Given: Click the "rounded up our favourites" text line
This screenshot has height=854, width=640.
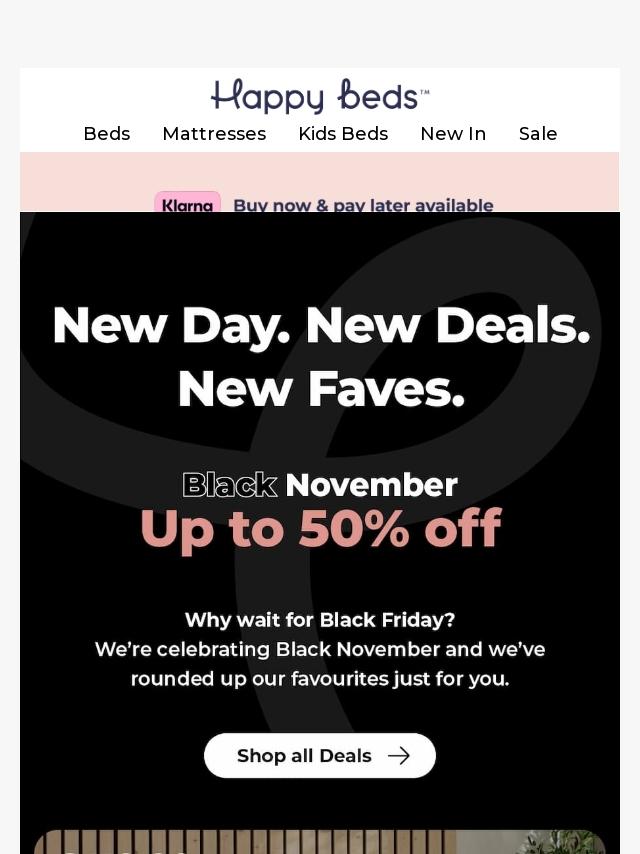Looking at the screenshot, I should [x=320, y=679].
